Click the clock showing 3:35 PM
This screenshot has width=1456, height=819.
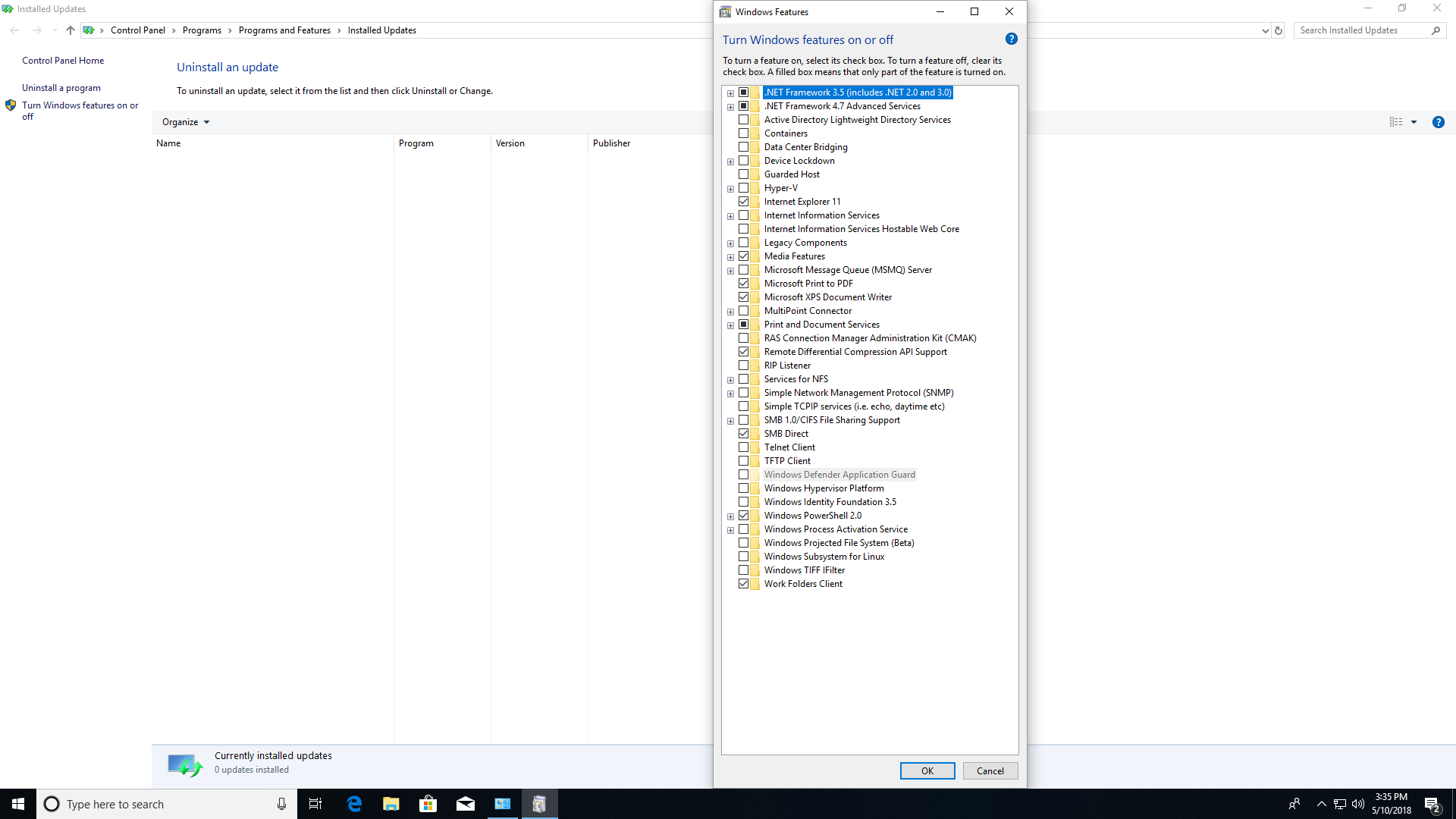[1391, 797]
